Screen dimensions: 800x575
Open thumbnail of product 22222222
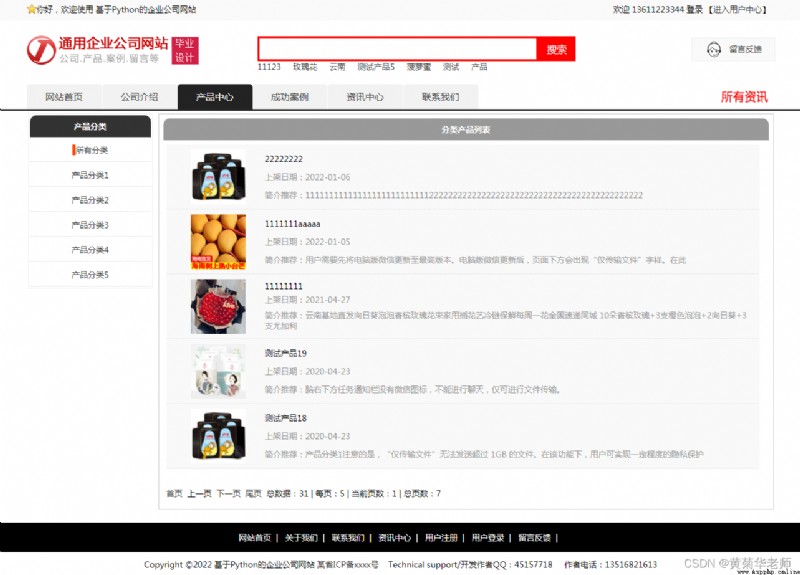[218, 177]
